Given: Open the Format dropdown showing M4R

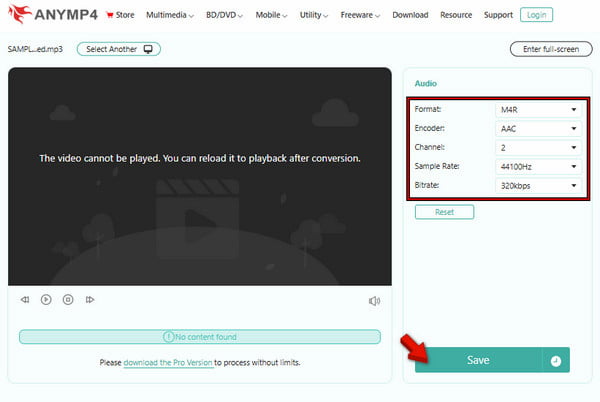Looking at the screenshot, I should (x=538, y=110).
